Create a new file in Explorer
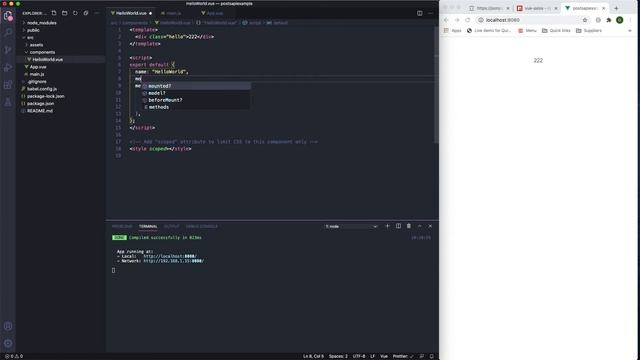The image size is (640, 360). pyautogui.click(x=54, y=13)
